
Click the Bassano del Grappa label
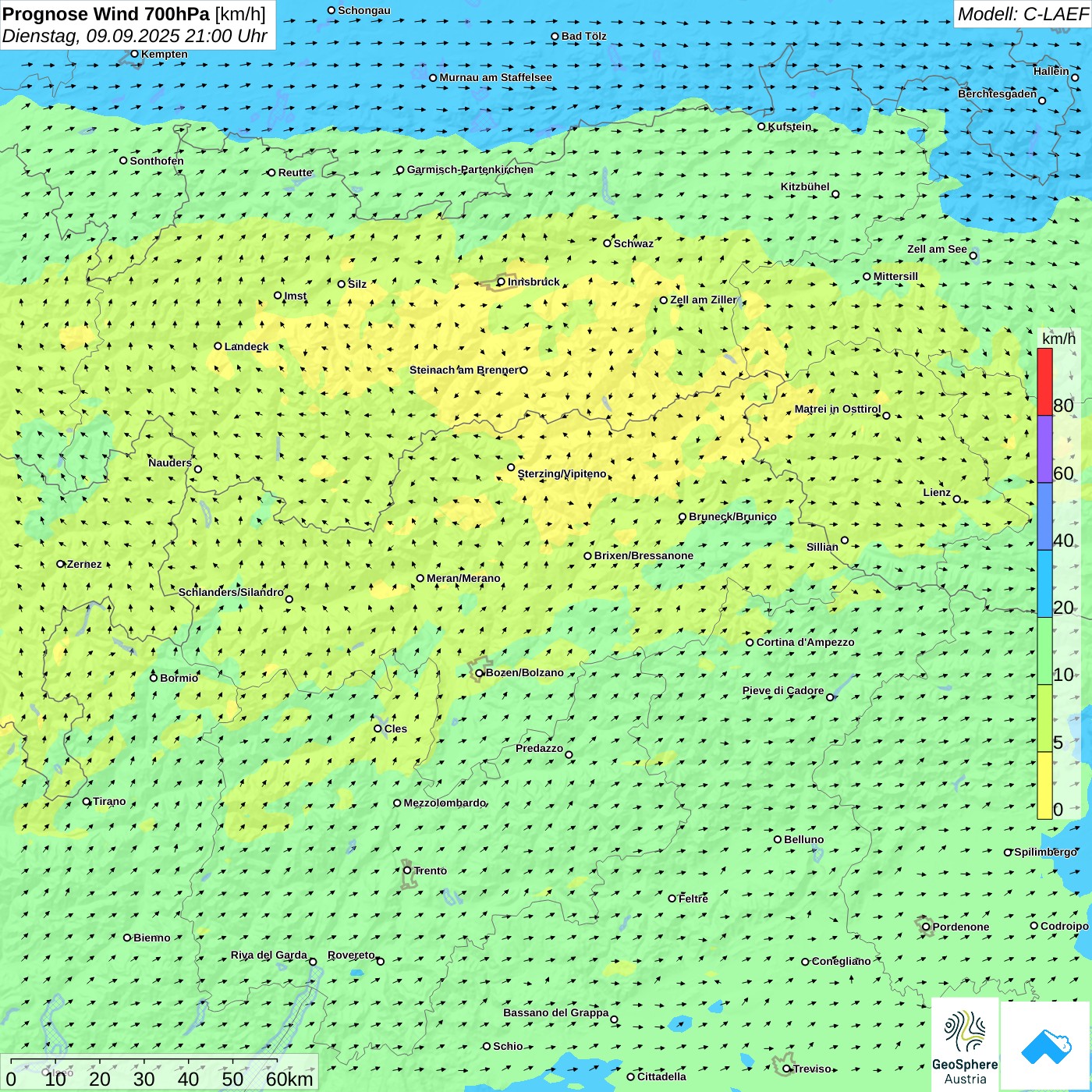pyautogui.click(x=556, y=1012)
